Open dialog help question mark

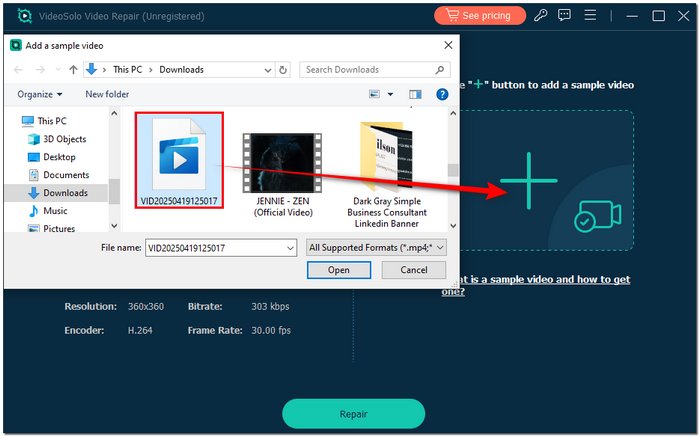click(442, 94)
